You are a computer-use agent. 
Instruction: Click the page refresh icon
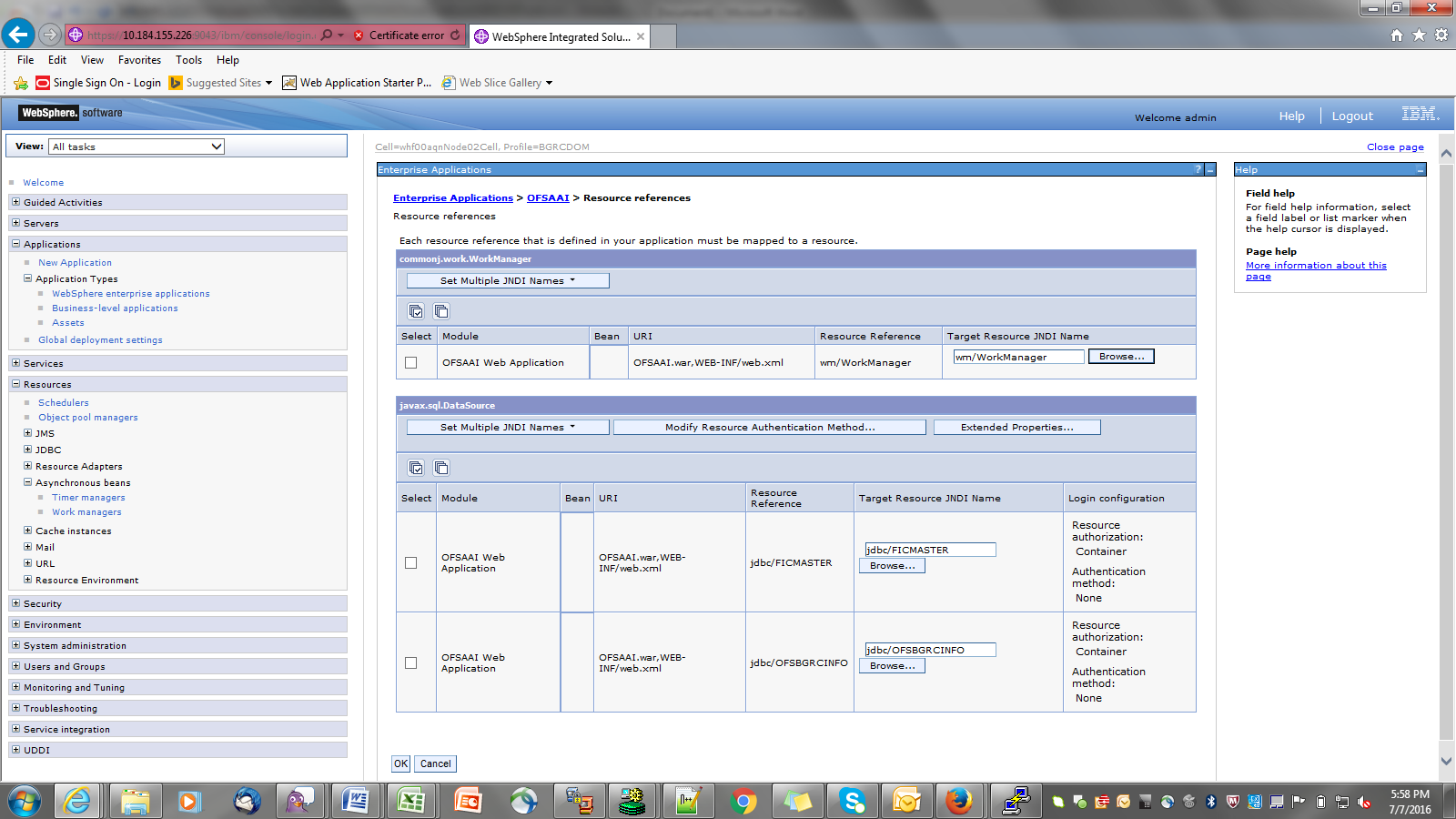coord(456,35)
